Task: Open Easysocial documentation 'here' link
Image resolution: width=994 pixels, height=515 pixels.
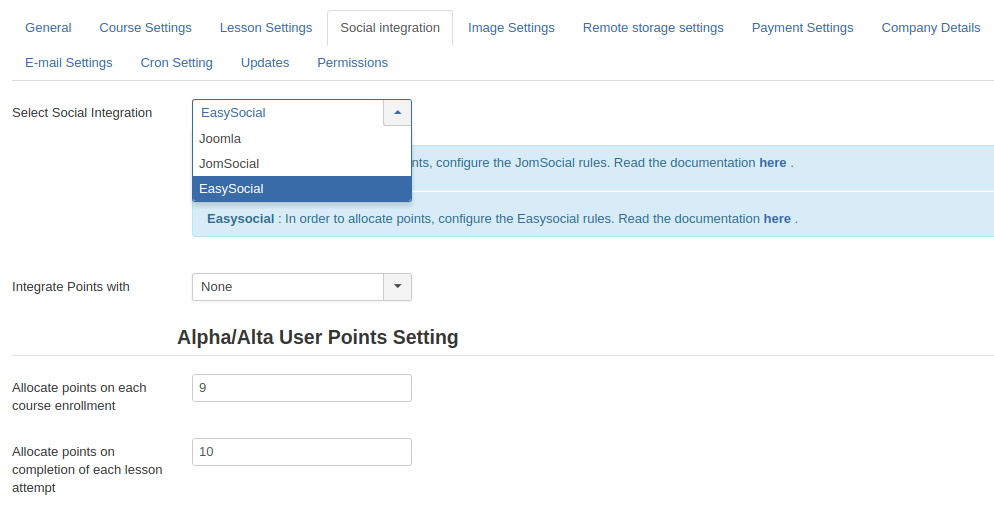Action: click(776, 219)
